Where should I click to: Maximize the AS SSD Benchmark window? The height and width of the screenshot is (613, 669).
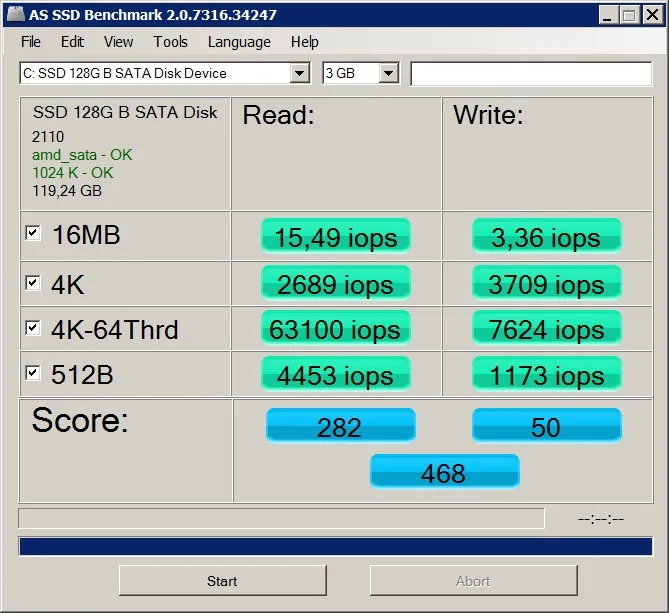pyautogui.click(x=629, y=15)
